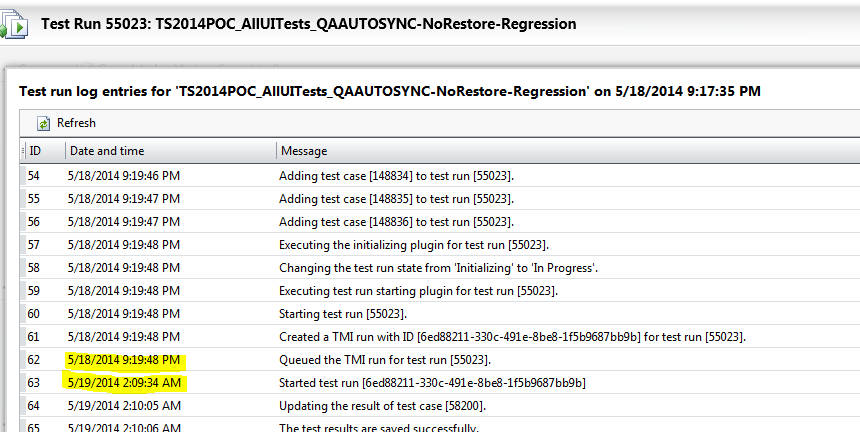Click the Test Run 55023 title text
The image size is (860, 432).
[308, 23]
